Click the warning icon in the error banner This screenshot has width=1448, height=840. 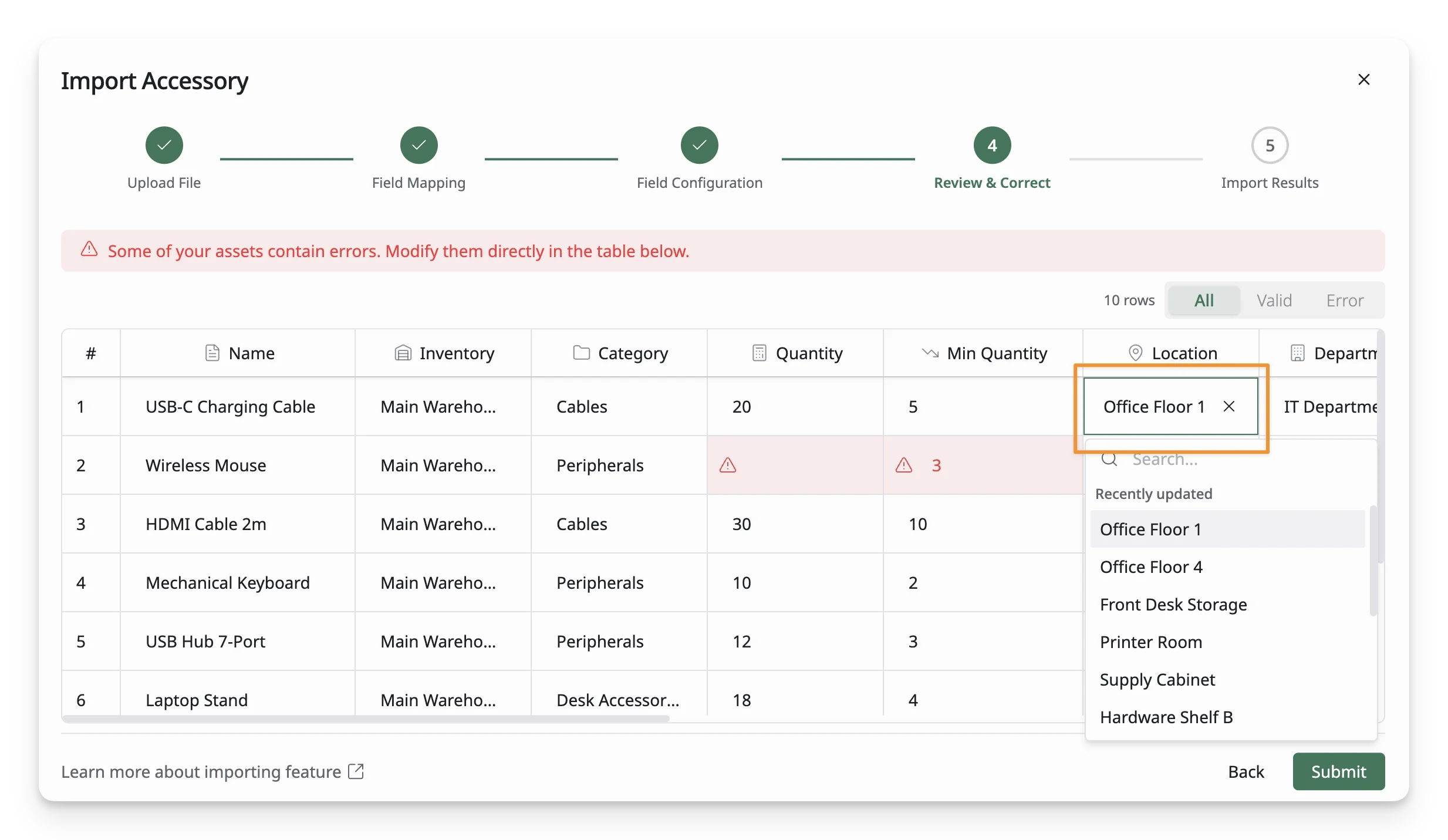[x=89, y=249]
